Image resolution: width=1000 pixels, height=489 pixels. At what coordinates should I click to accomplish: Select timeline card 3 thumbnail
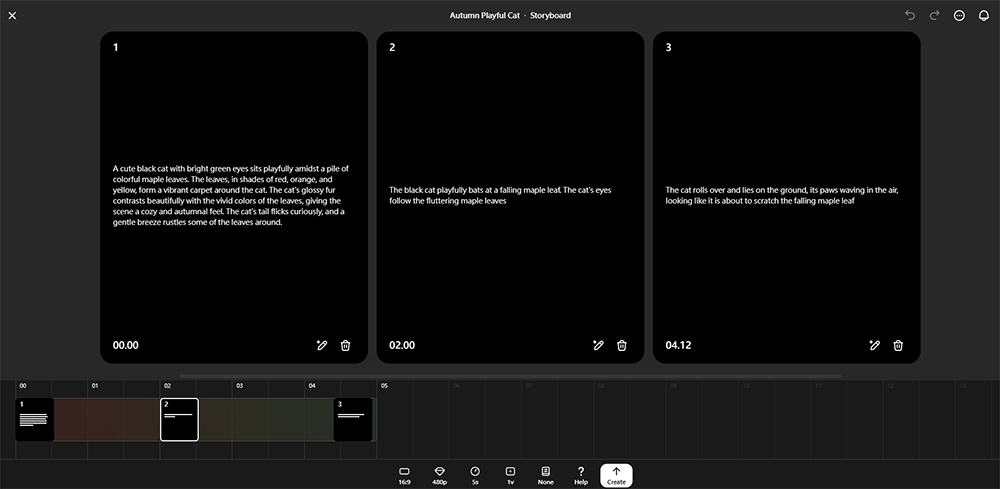tap(353, 419)
